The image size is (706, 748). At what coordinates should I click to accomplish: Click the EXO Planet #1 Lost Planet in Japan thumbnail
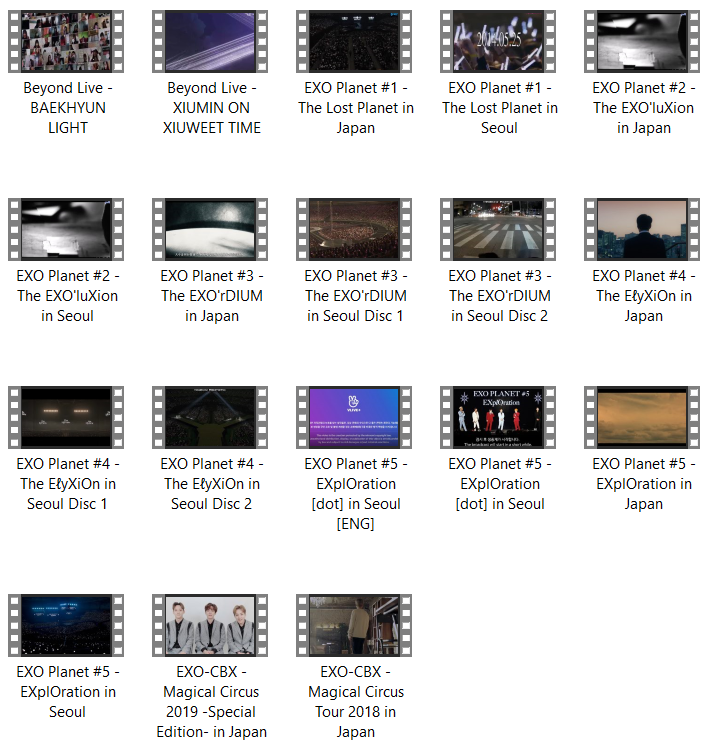point(354,42)
